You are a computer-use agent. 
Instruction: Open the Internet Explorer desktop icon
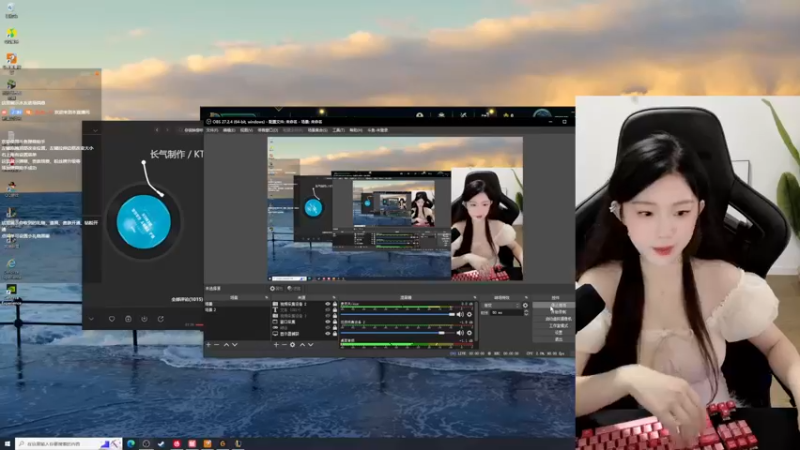click(x=11, y=266)
